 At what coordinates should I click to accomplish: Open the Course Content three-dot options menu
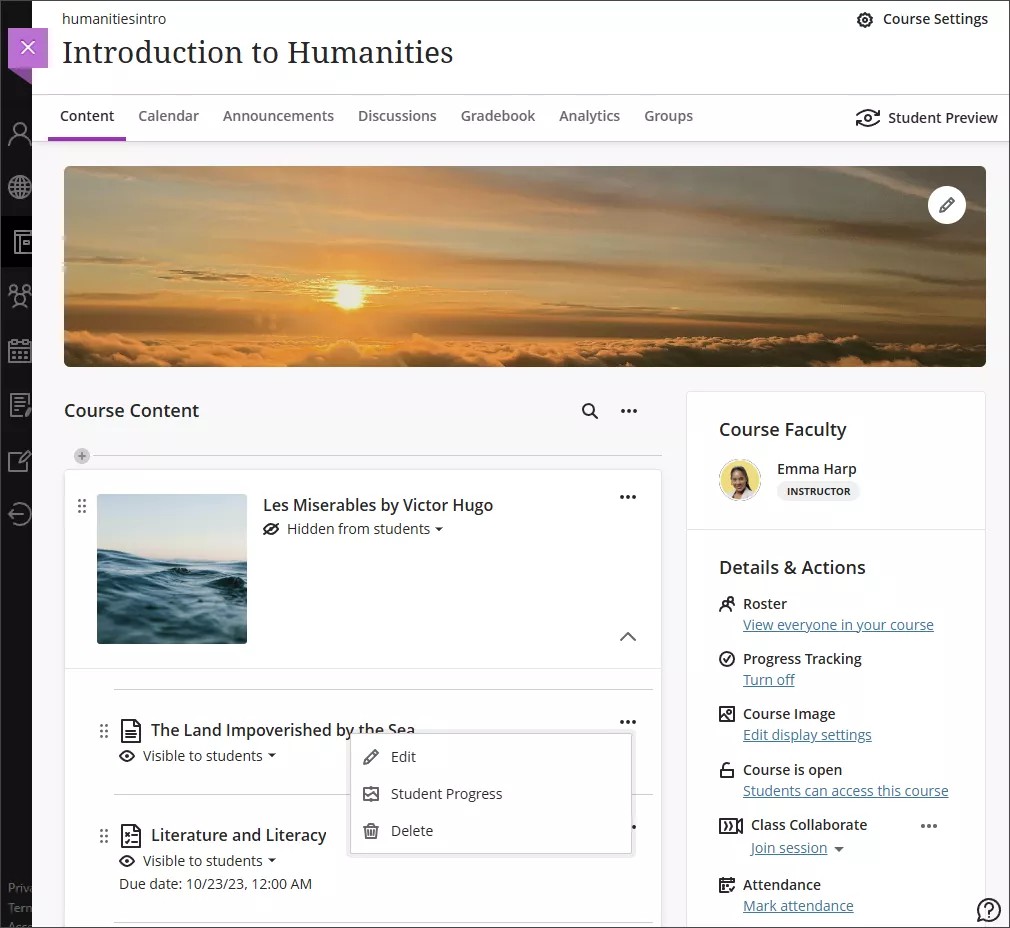(629, 411)
